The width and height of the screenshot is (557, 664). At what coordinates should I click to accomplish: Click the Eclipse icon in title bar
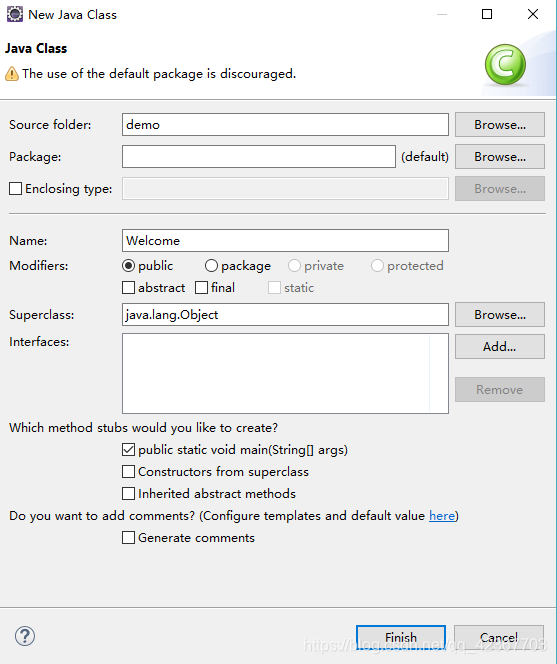[x=15, y=14]
